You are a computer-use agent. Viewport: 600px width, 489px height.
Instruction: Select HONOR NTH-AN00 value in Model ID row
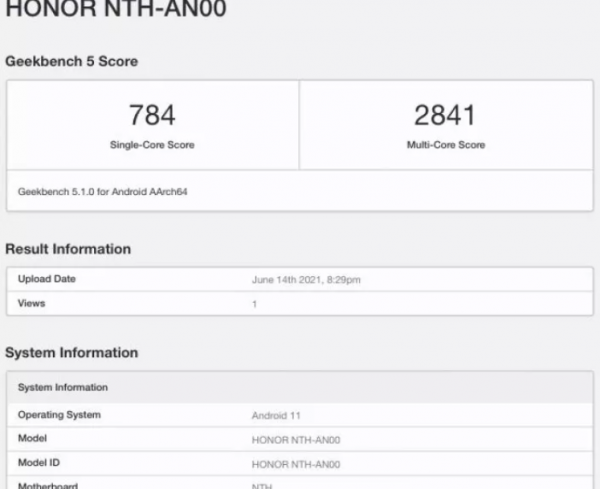[x=296, y=465]
